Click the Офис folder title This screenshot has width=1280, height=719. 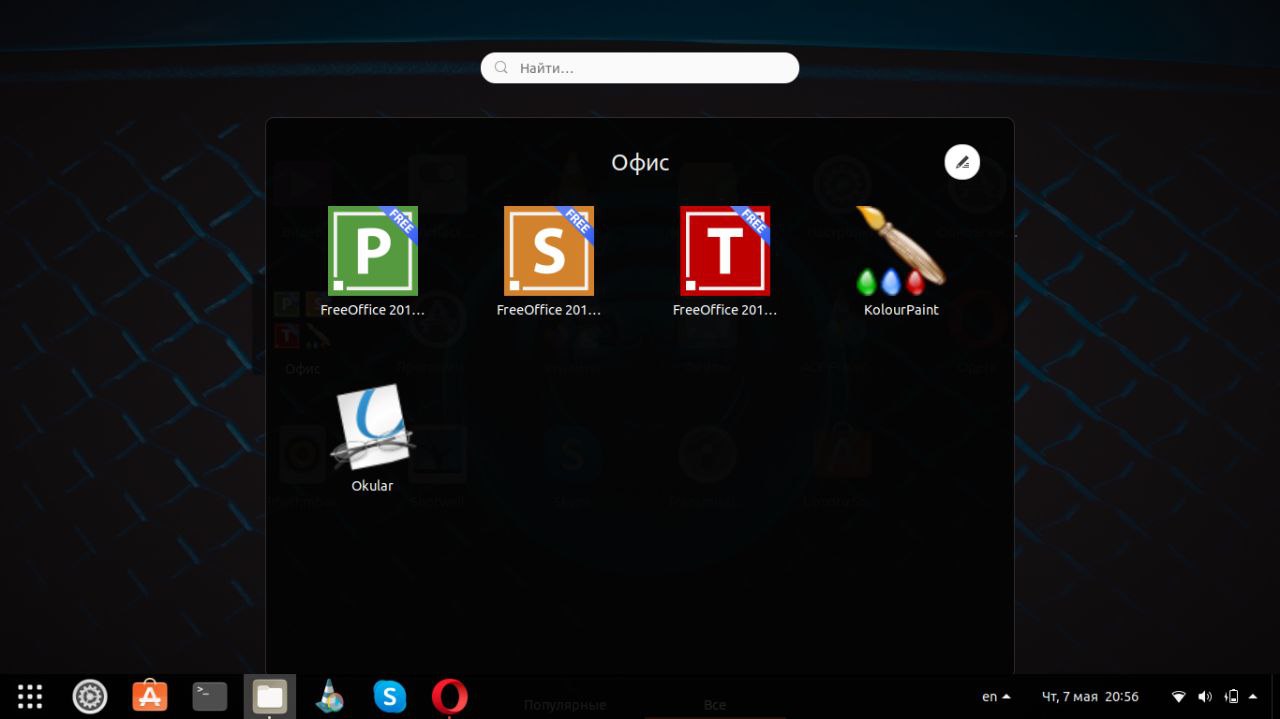click(640, 162)
